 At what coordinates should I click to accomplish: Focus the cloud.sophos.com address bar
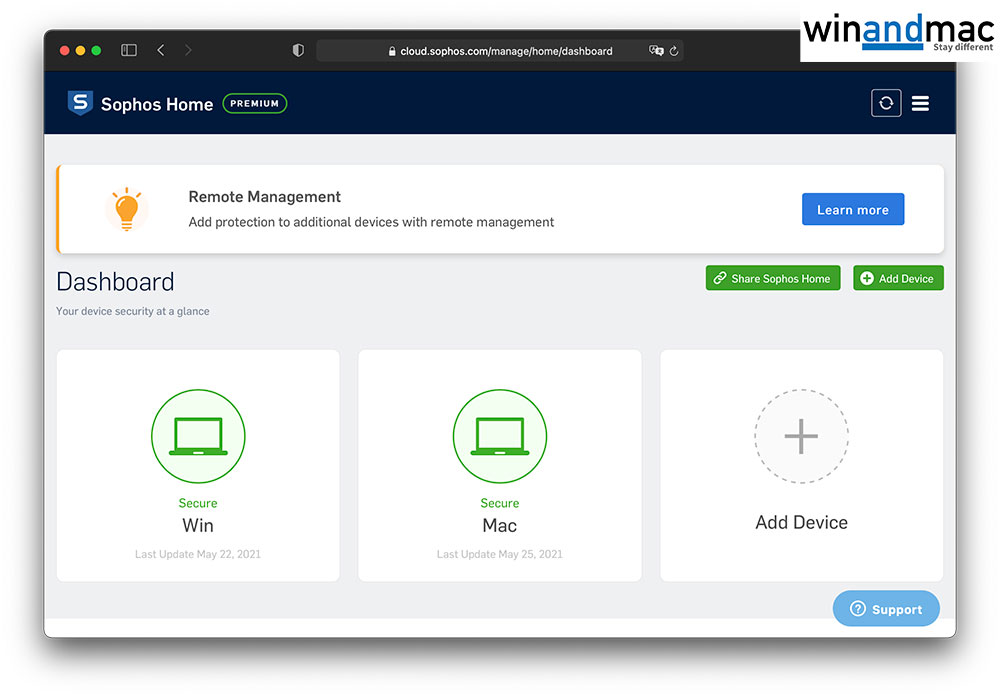[500, 50]
